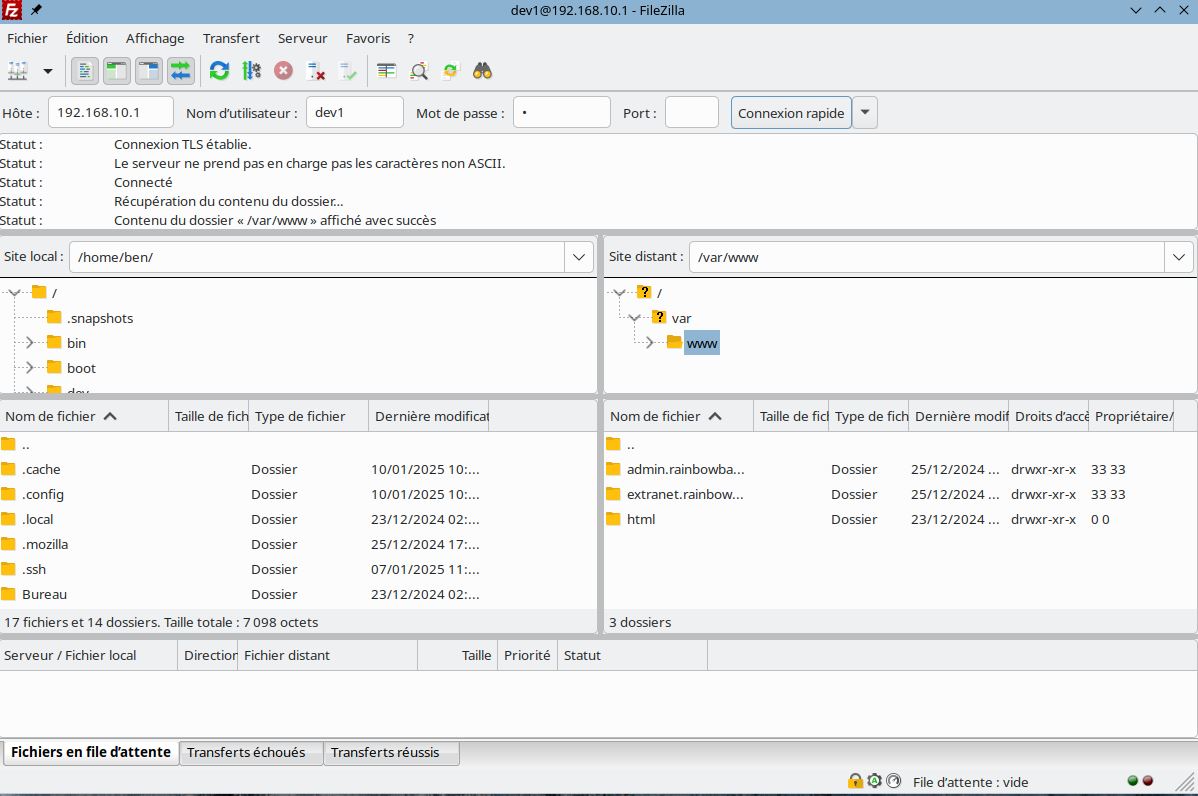Open the Site Manager icon
The width and height of the screenshot is (1198, 796).
[18, 71]
